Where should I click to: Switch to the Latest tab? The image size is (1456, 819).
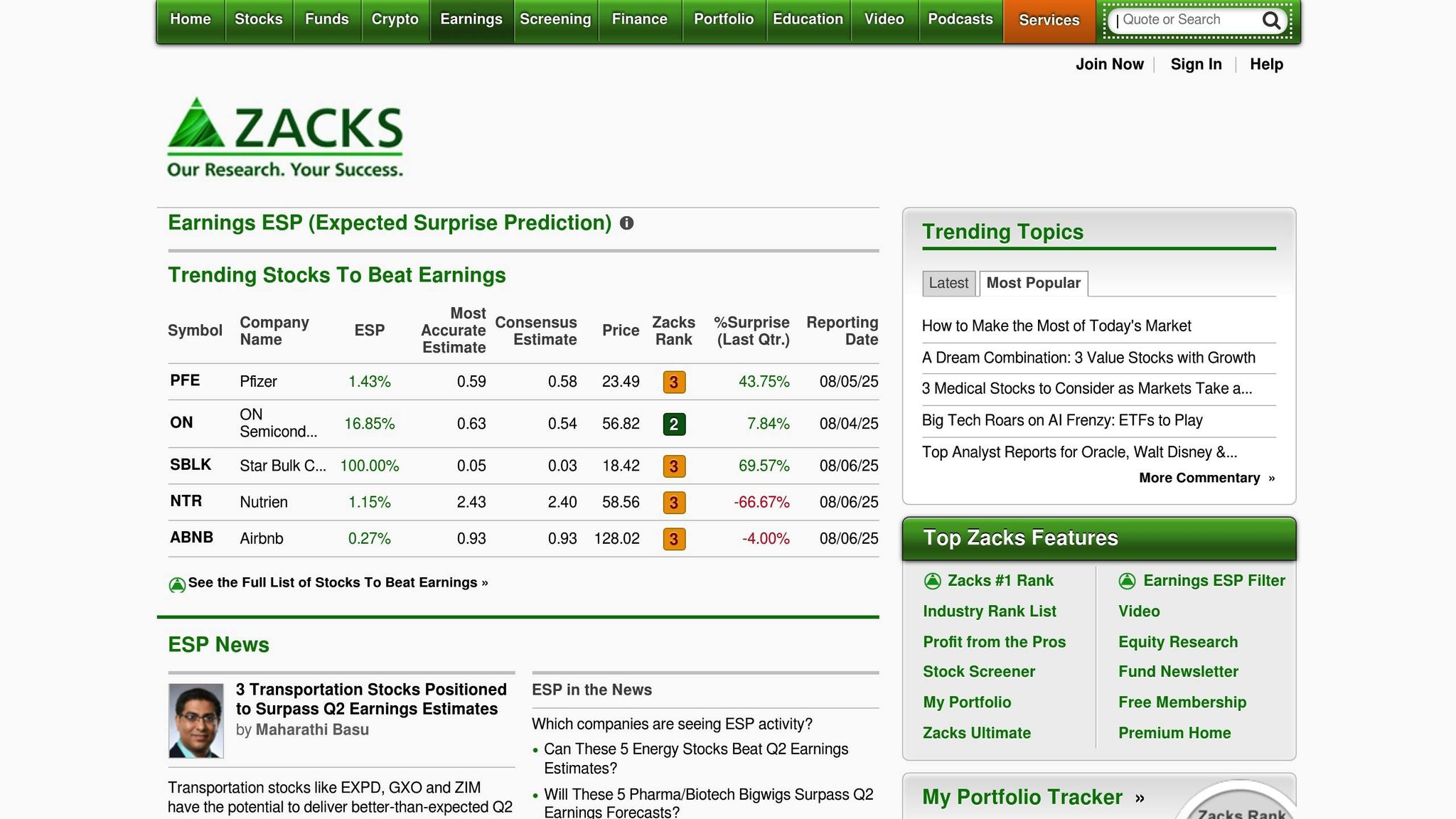pos(948,283)
